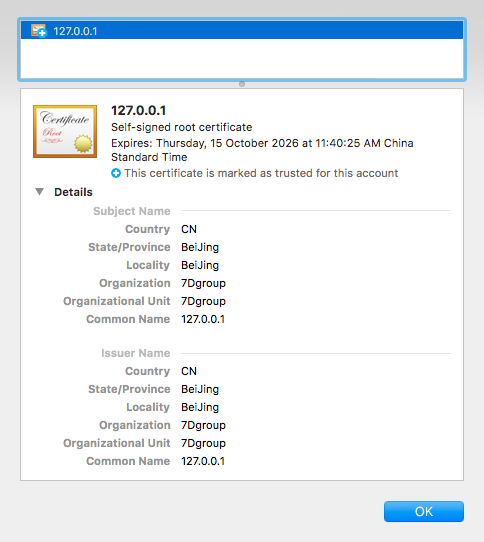Click empty area in the certificate list box
Image resolution: width=484 pixels, height=542 pixels.
point(242,59)
